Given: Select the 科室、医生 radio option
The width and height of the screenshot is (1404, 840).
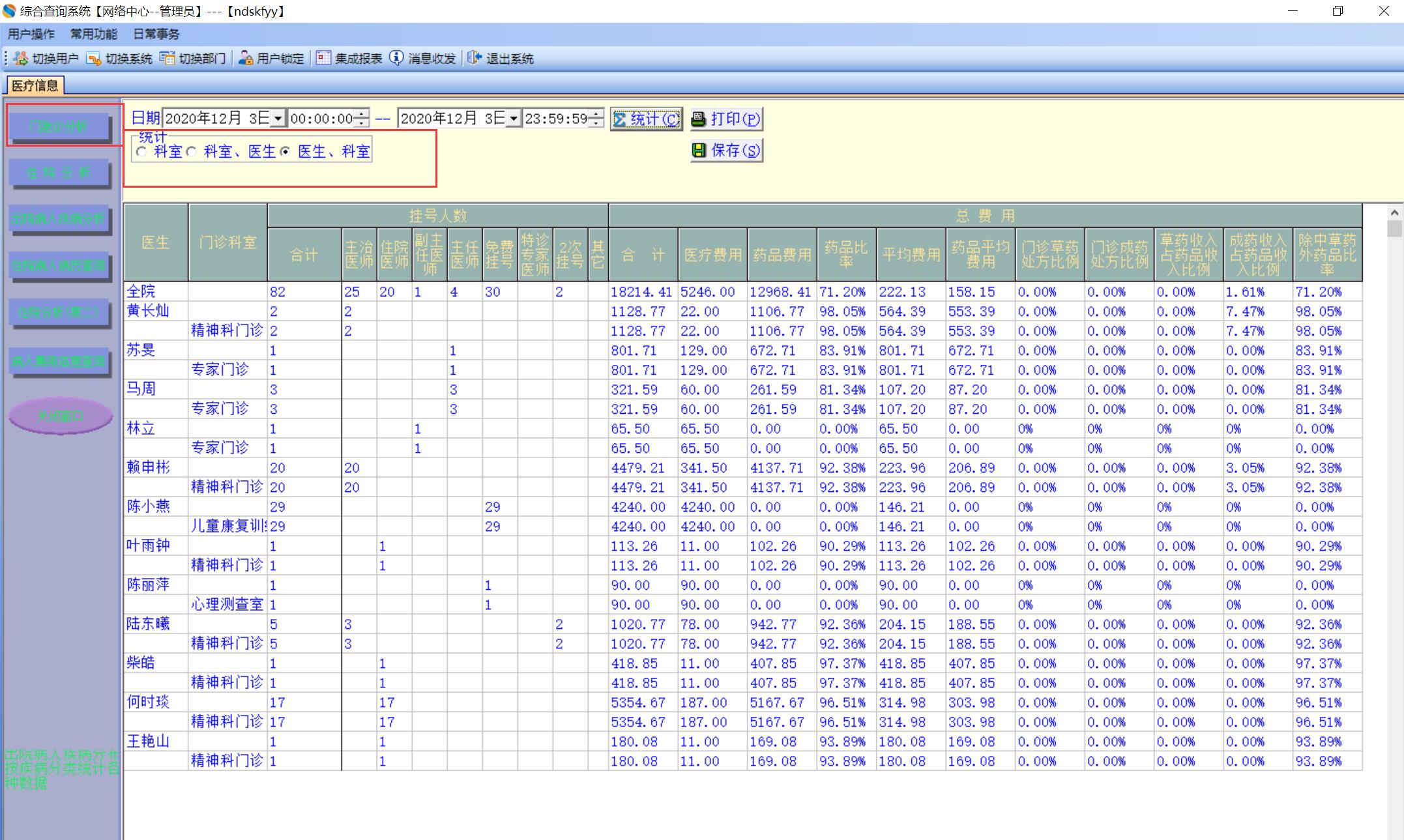Looking at the screenshot, I should point(192,152).
